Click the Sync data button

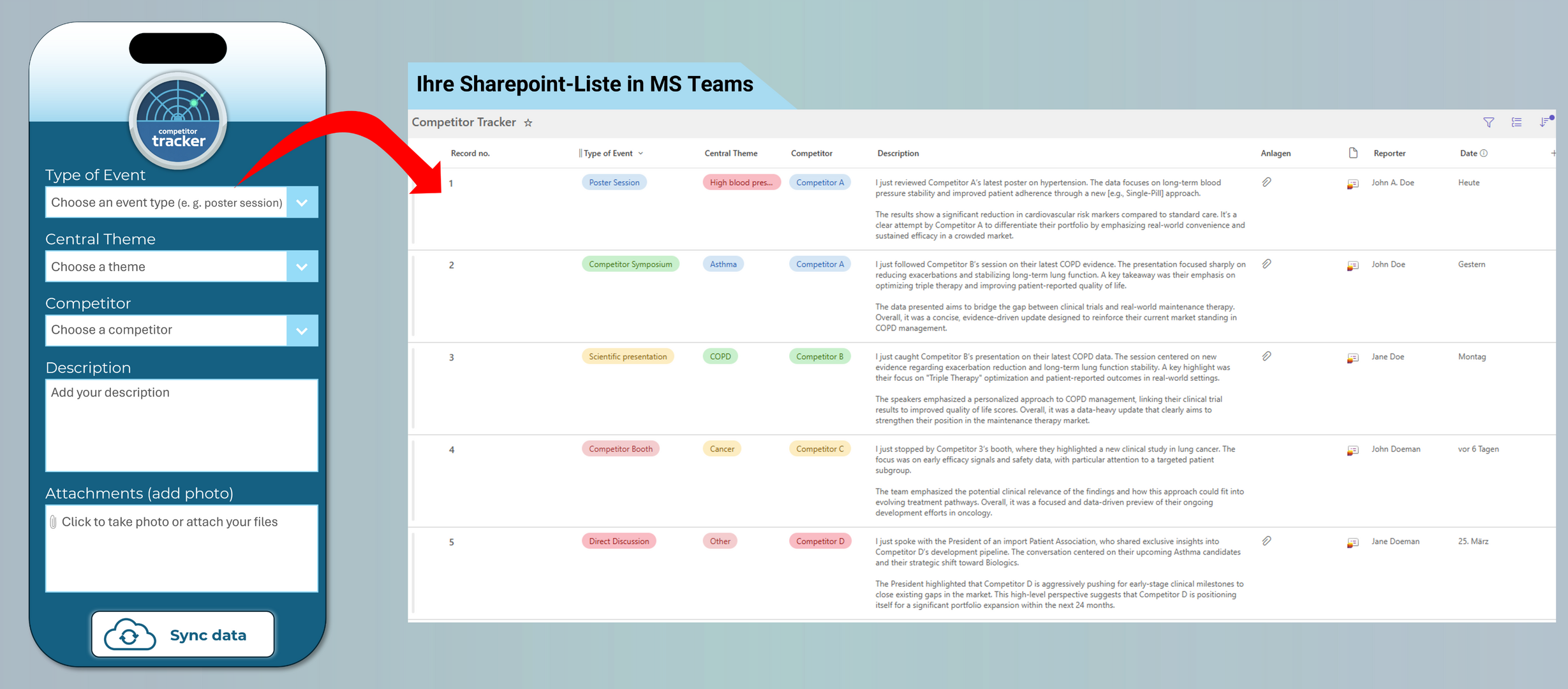point(183,634)
